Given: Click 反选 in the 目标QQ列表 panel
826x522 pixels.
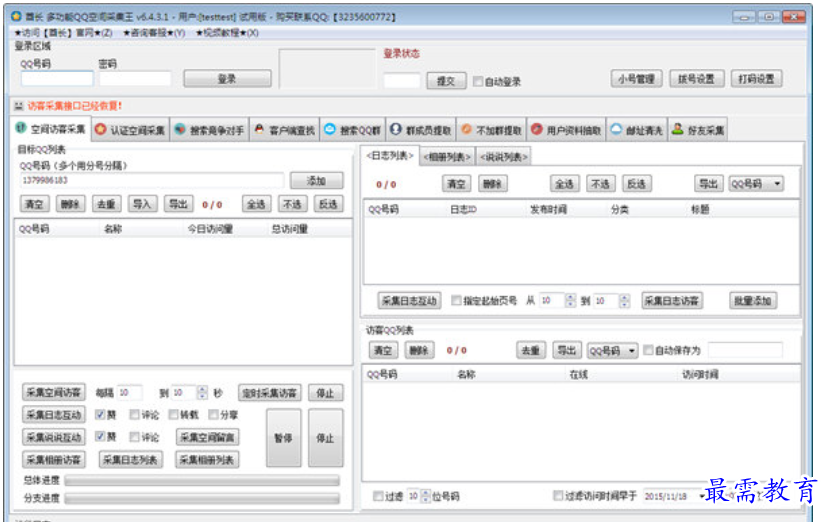Looking at the screenshot, I should coord(328,204).
